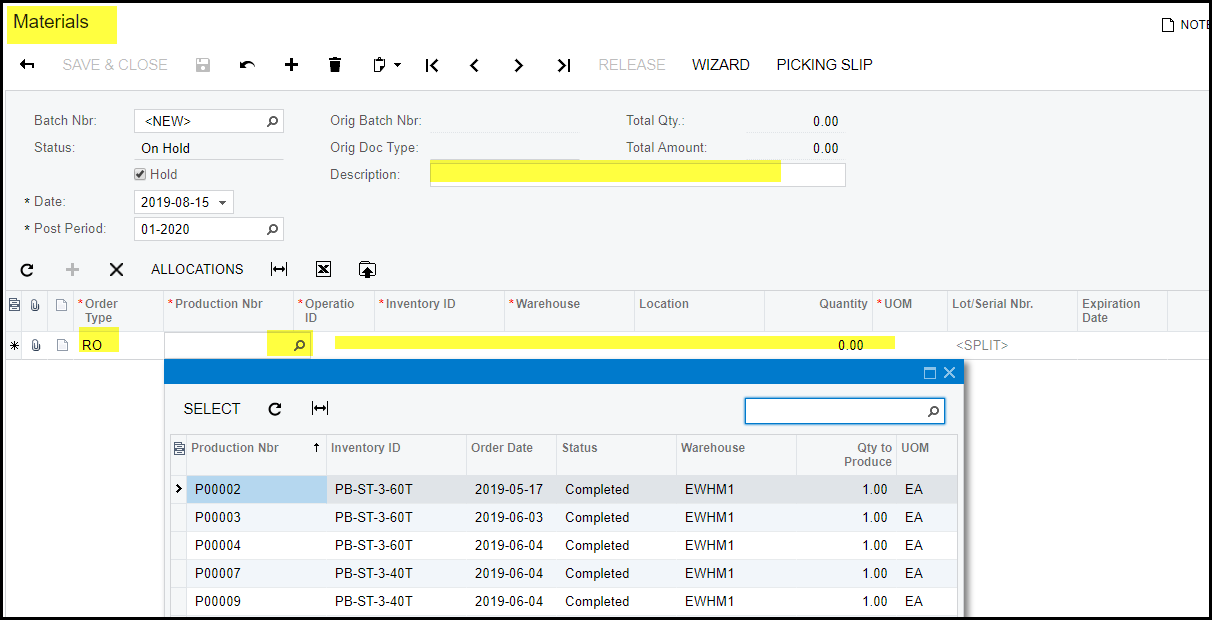Open the ALLOCATIONS dialog
This screenshot has width=1212, height=620.
[x=197, y=269]
